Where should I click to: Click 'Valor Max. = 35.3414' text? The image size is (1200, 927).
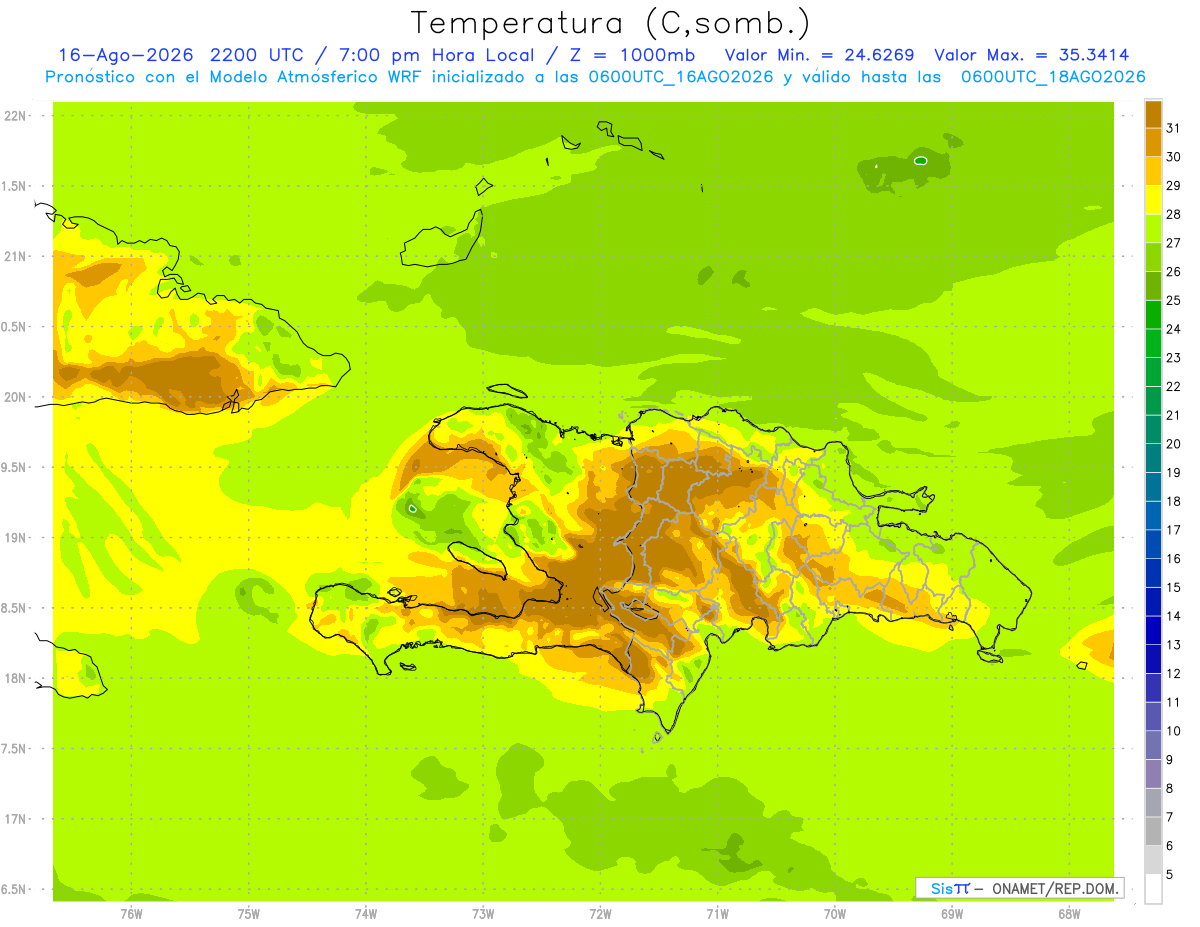point(1031,55)
